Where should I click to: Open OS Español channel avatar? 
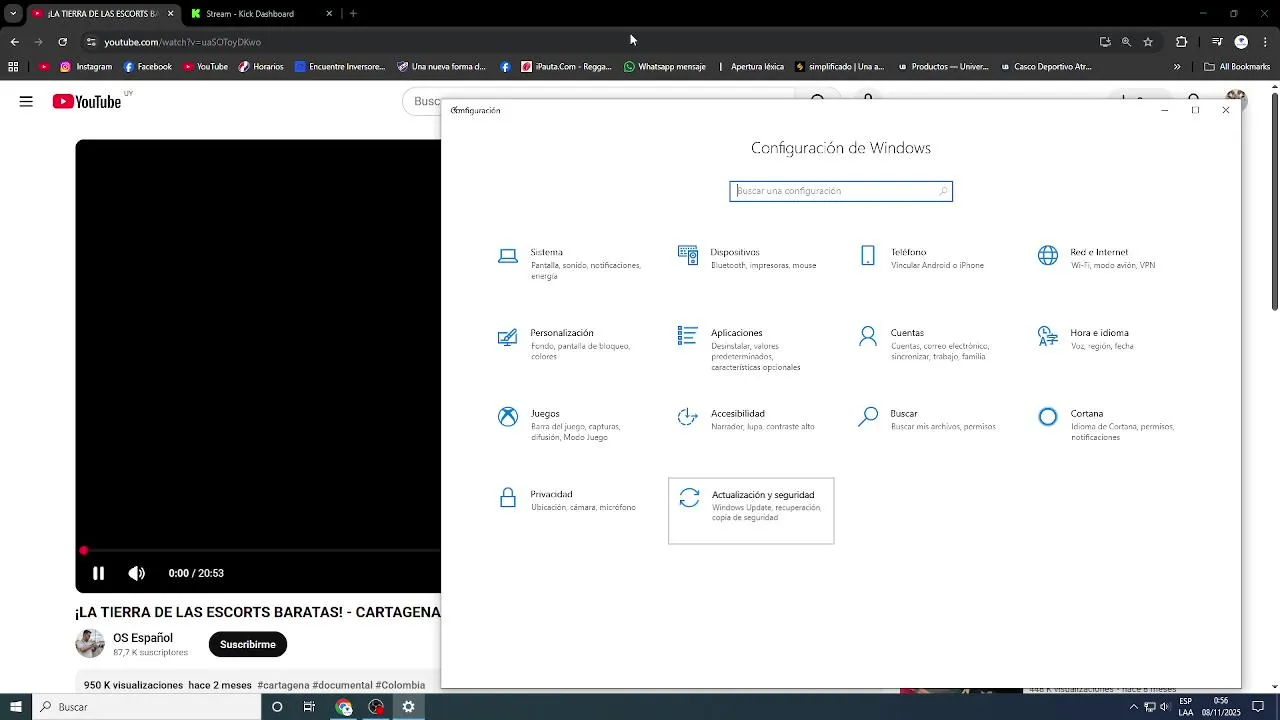pyautogui.click(x=90, y=644)
